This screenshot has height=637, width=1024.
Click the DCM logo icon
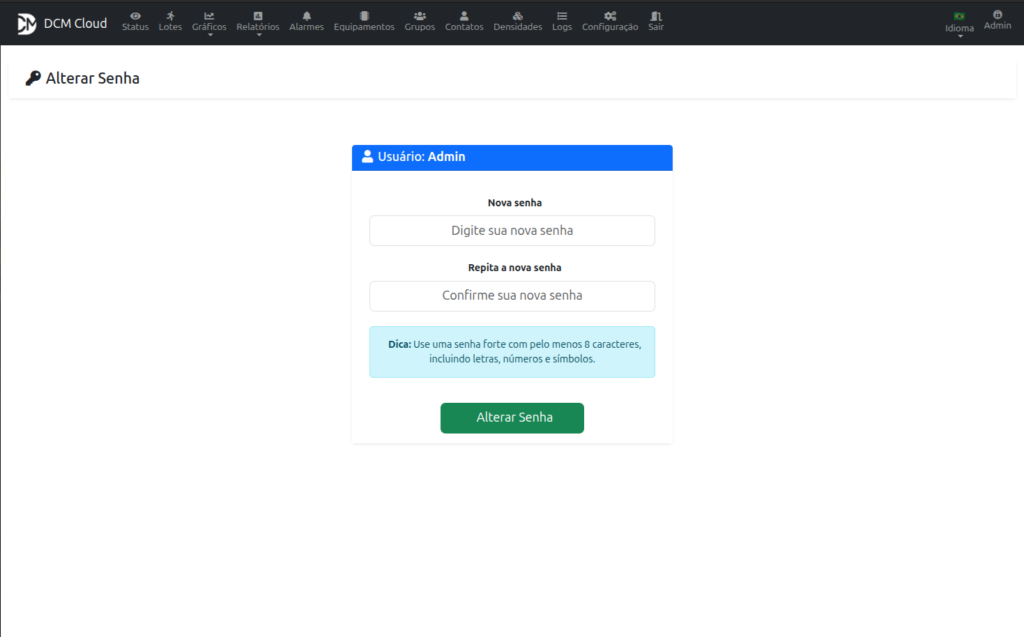click(27, 23)
